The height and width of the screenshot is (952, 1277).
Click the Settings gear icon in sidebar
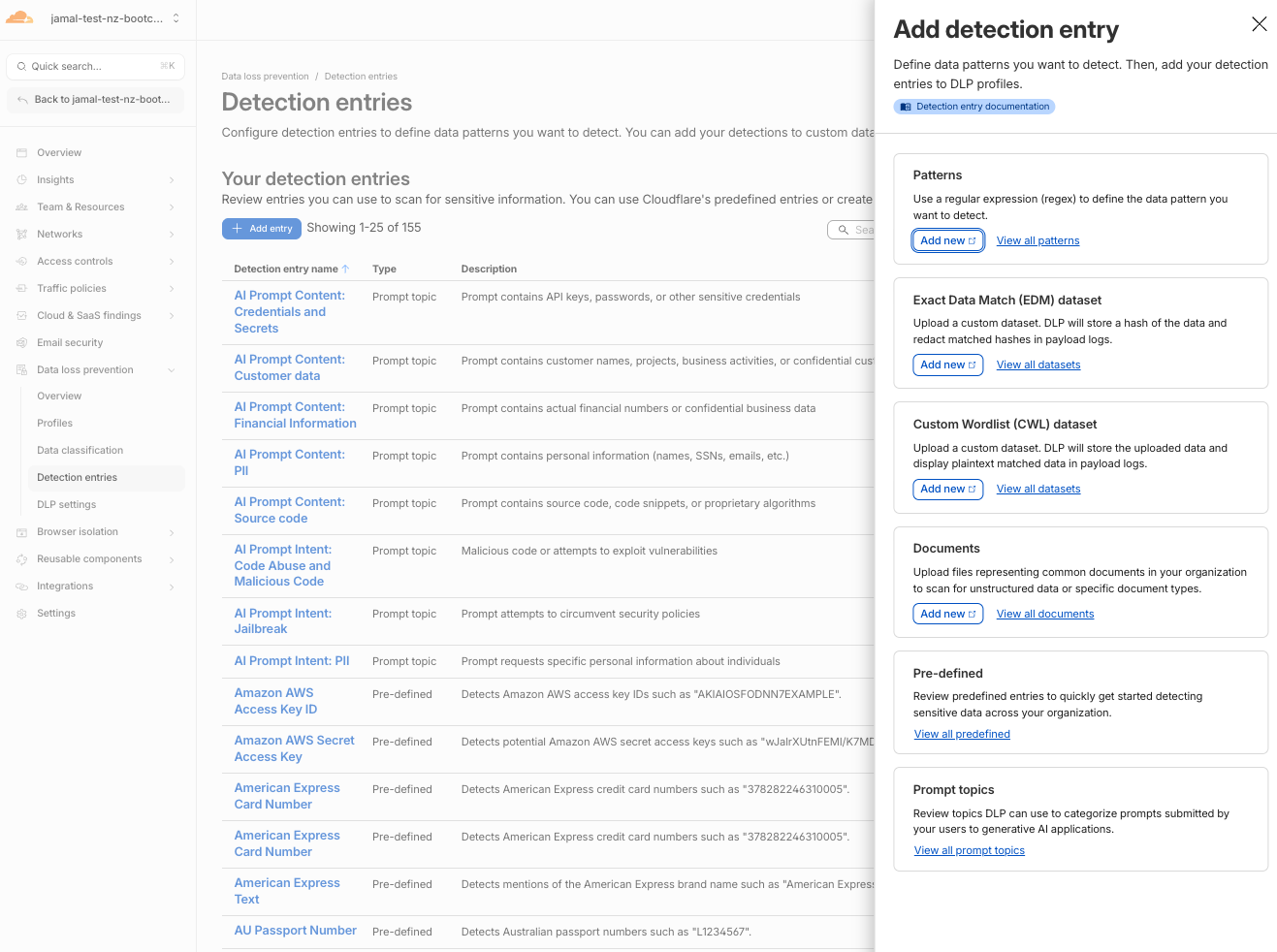[x=21, y=613]
